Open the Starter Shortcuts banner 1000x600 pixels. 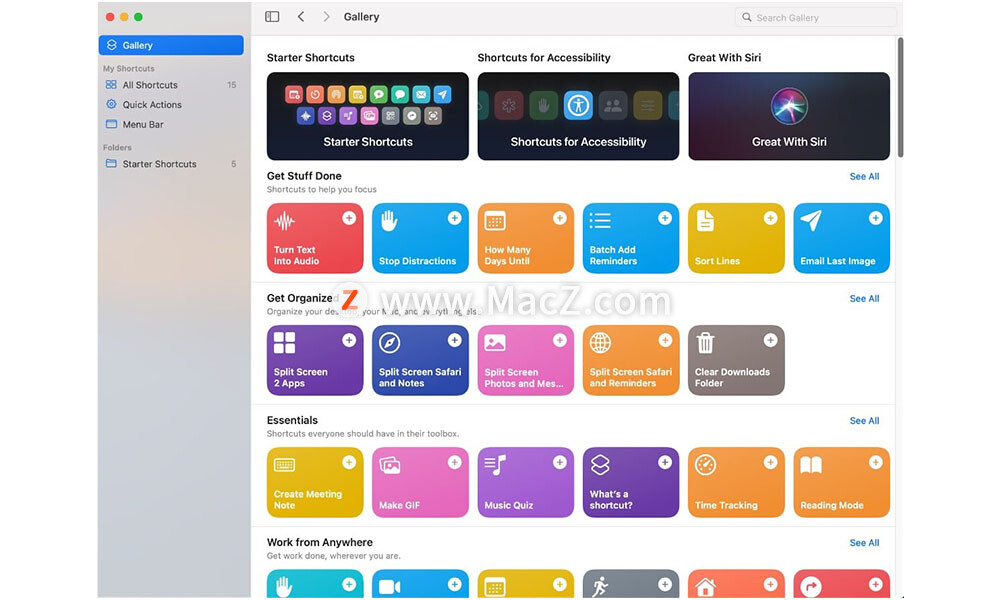tap(367, 116)
